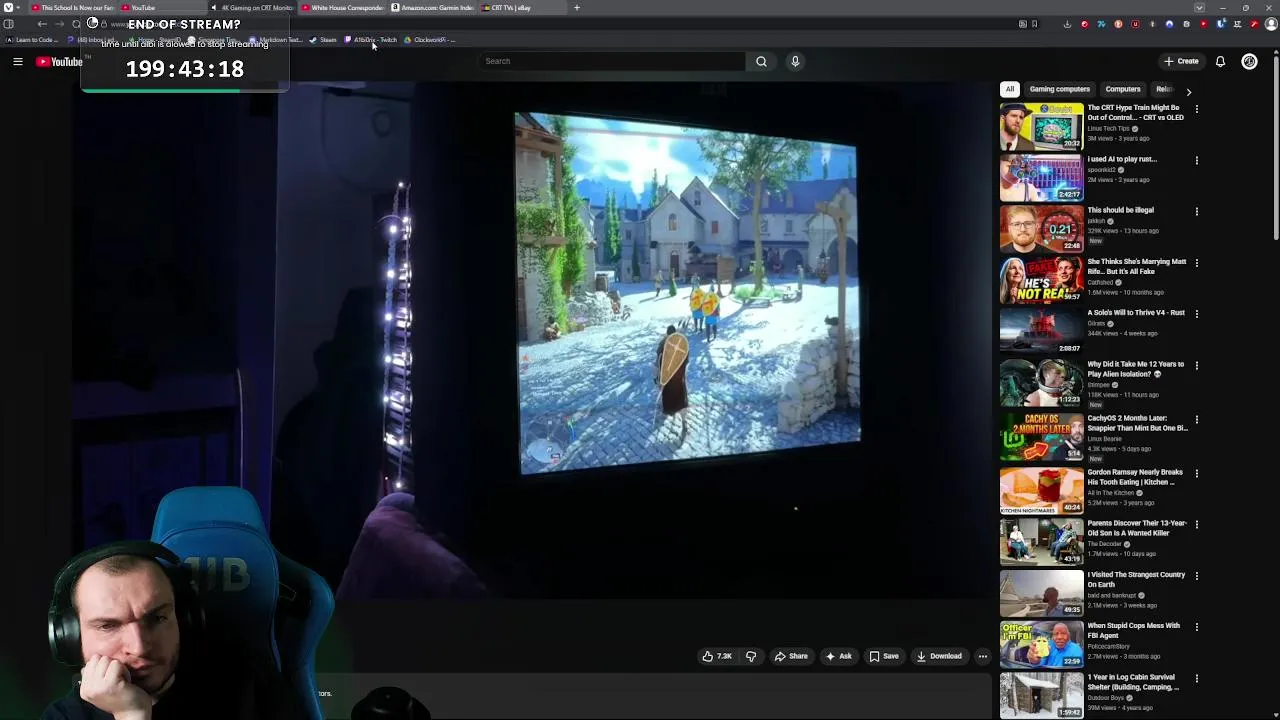The height and width of the screenshot is (720, 1280).
Task: Open the browser downloads icon in toolbar
Action: click(1067, 24)
